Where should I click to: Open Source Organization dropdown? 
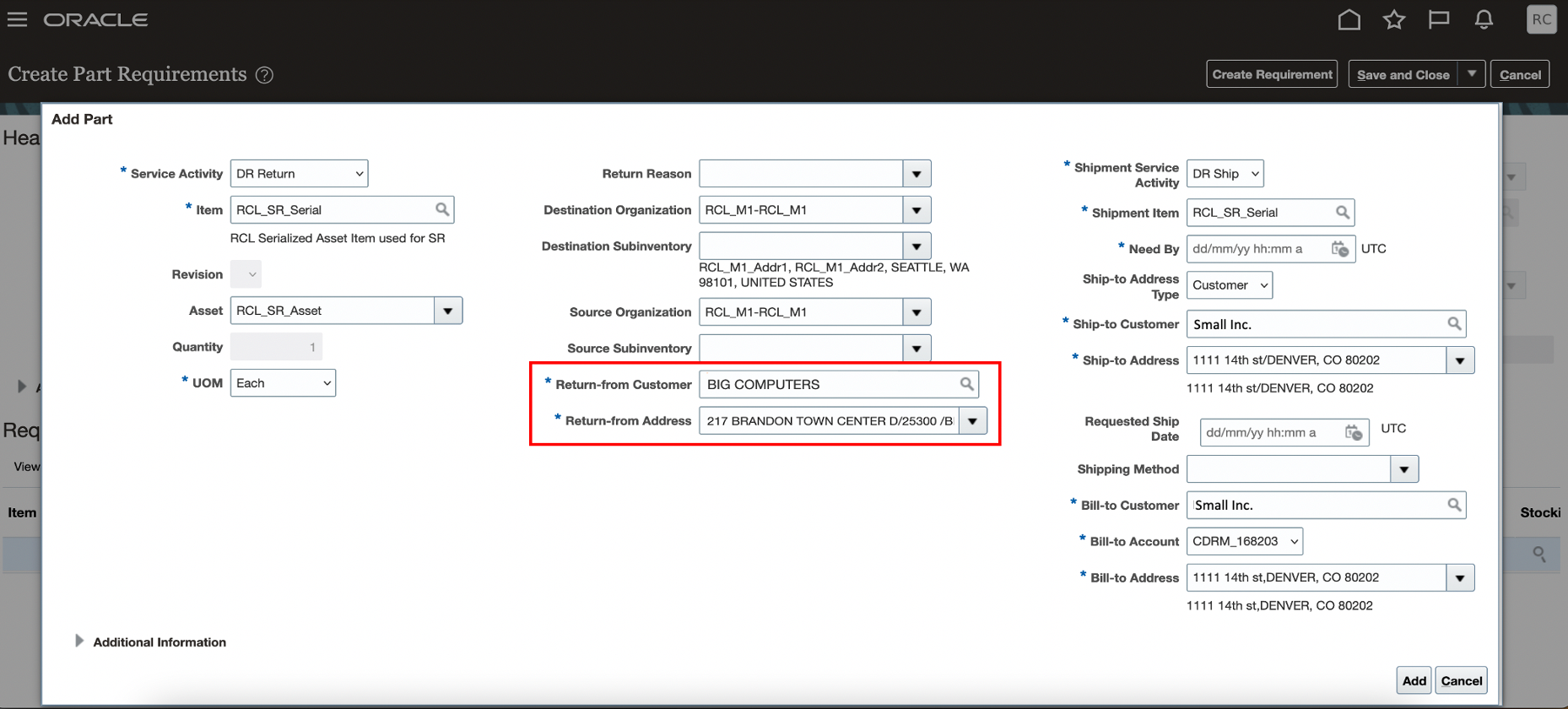click(916, 312)
